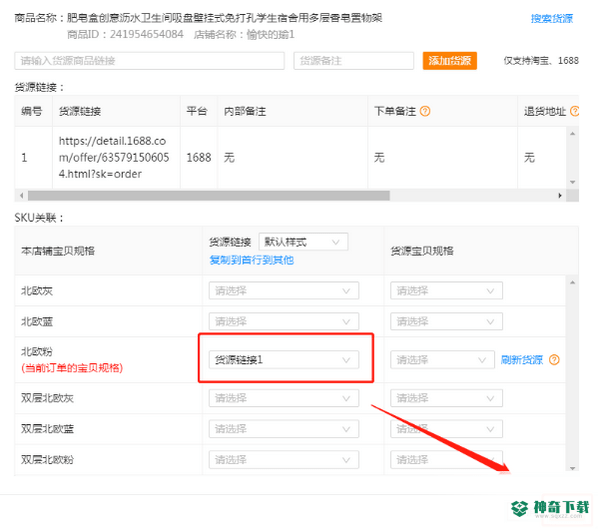This screenshot has width=600, height=530.
Task: Click right arrow of horizontal scrollbar
Action: [x=560, y=196]
